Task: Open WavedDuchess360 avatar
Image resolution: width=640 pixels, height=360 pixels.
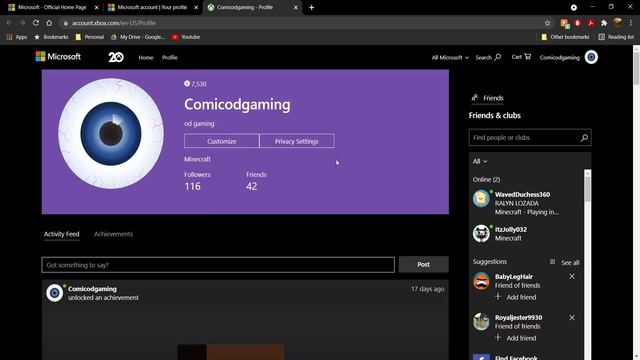Action: [481, 199]
